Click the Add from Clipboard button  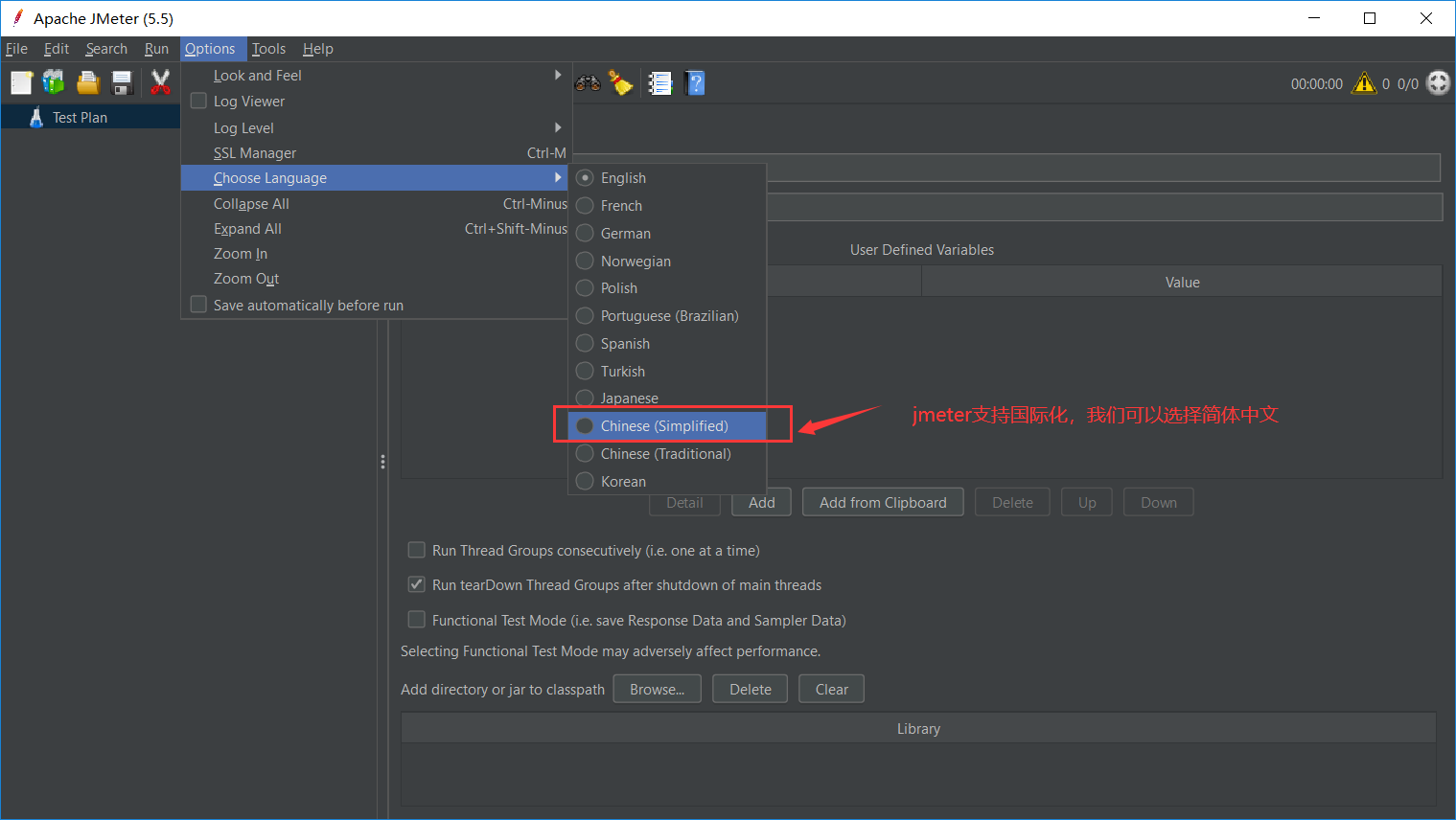(x=882, y=503)
